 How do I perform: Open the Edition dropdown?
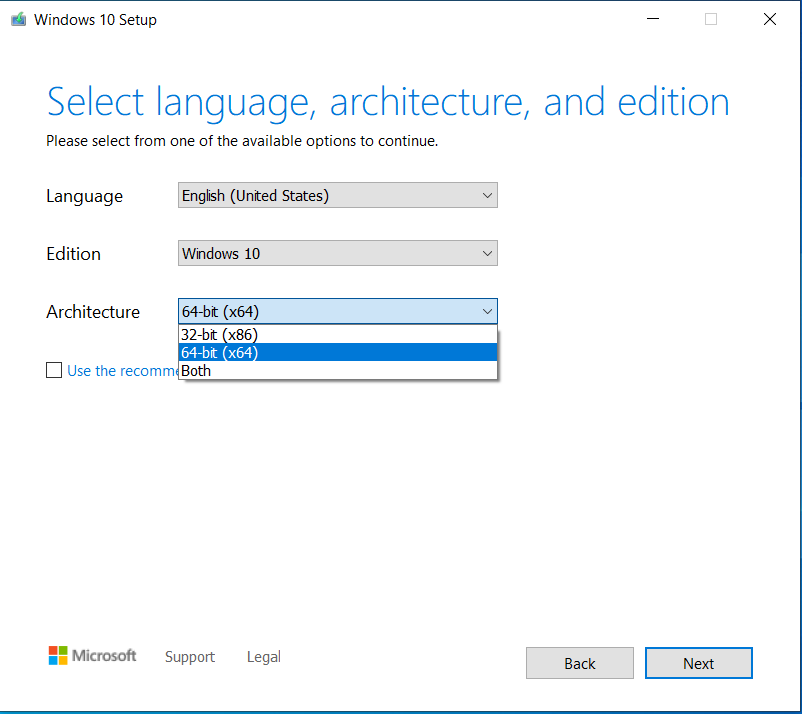coord(338,253)
